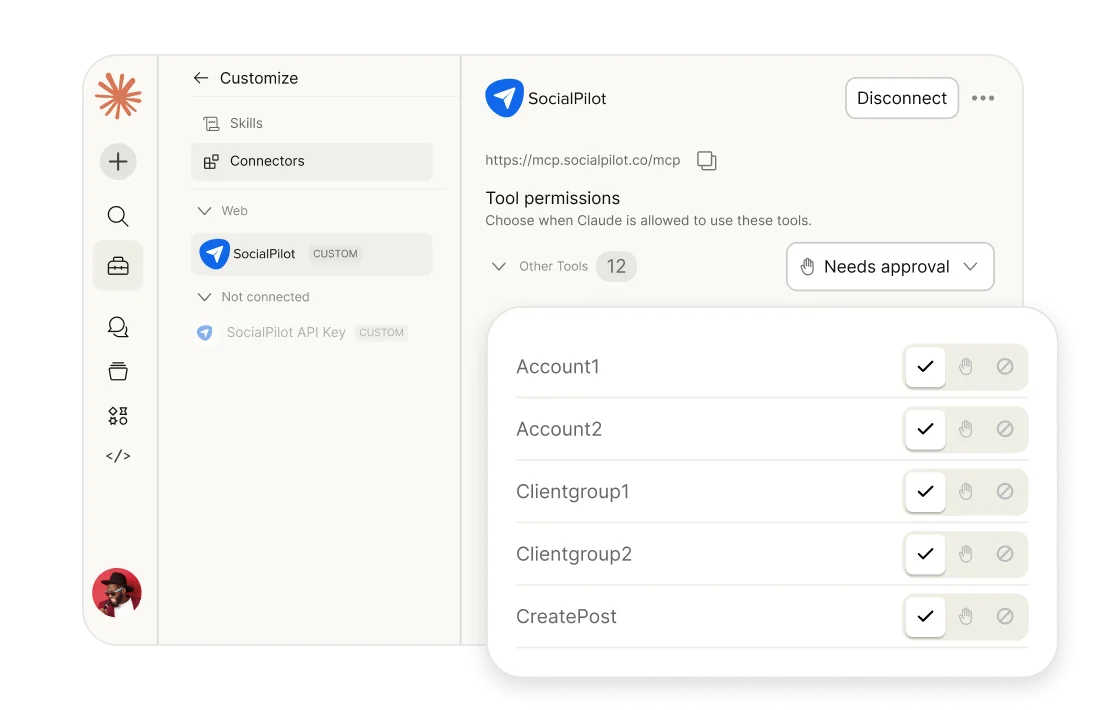1108x710 pixels.
Task: Click the Claude starburst logo
Action: click(117, 96)
